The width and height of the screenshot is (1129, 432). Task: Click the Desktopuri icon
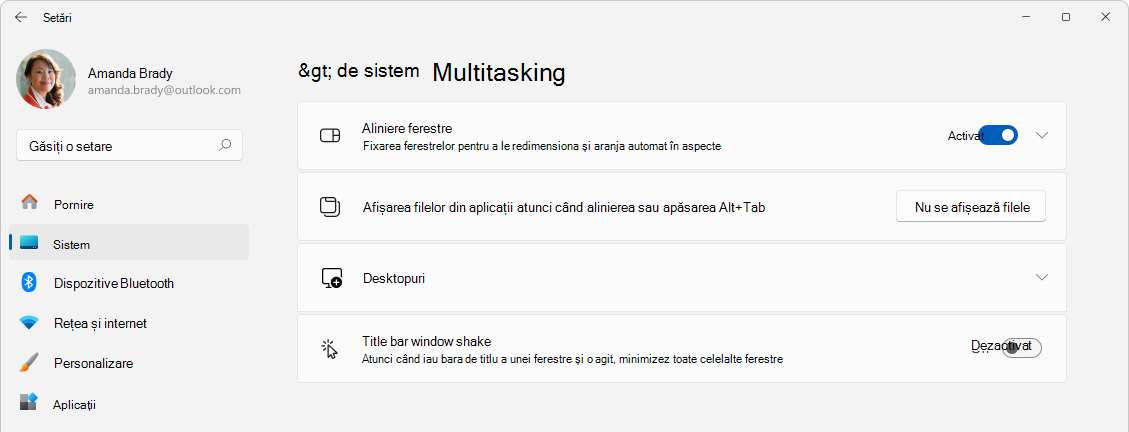[331, 278]
